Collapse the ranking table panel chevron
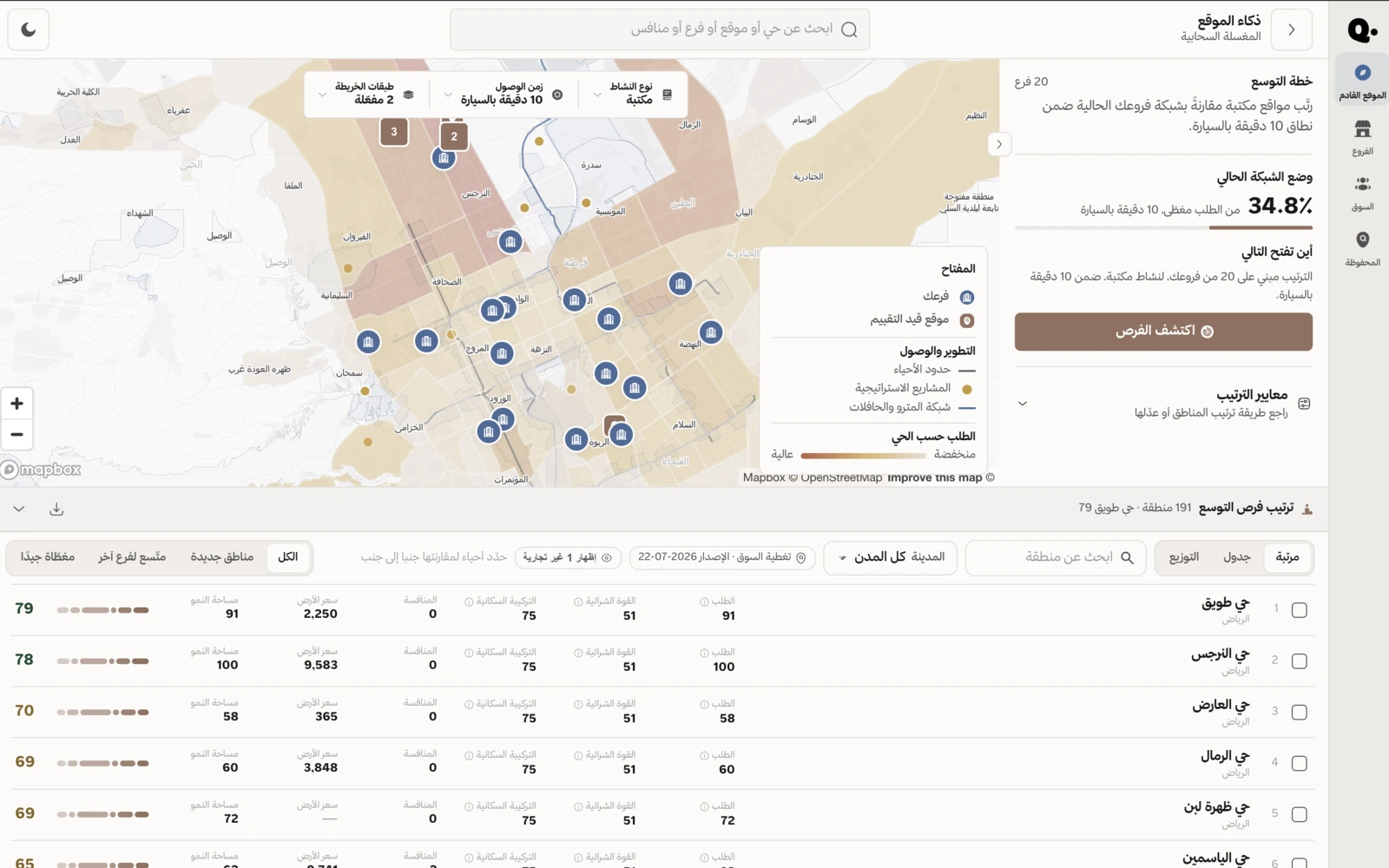 coord(19,510)
